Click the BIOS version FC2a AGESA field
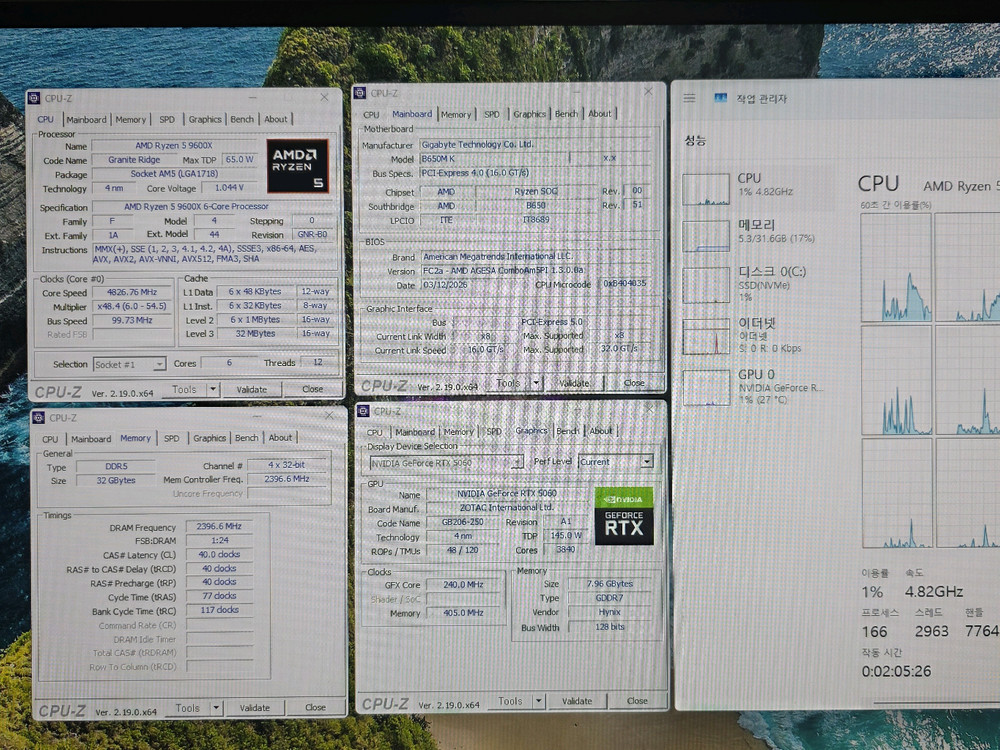 click(x=536, y=270)
